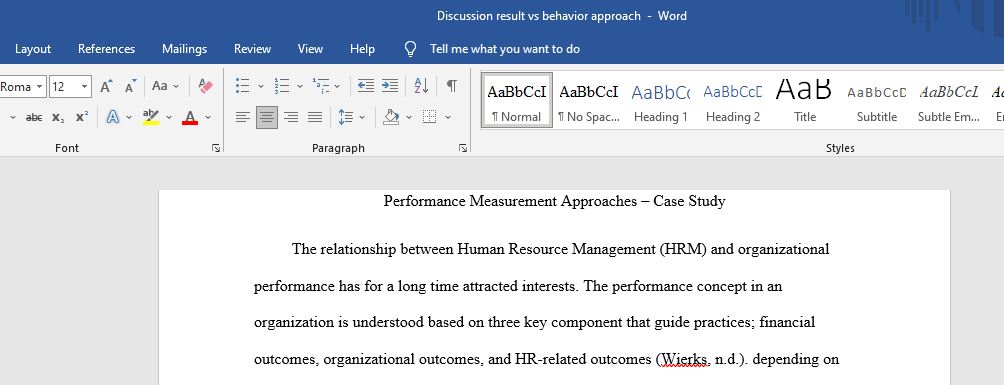Insert a bulleted list
Image resolution: width=1004 pixels, height=385 pixels.
tap(243, 86)
